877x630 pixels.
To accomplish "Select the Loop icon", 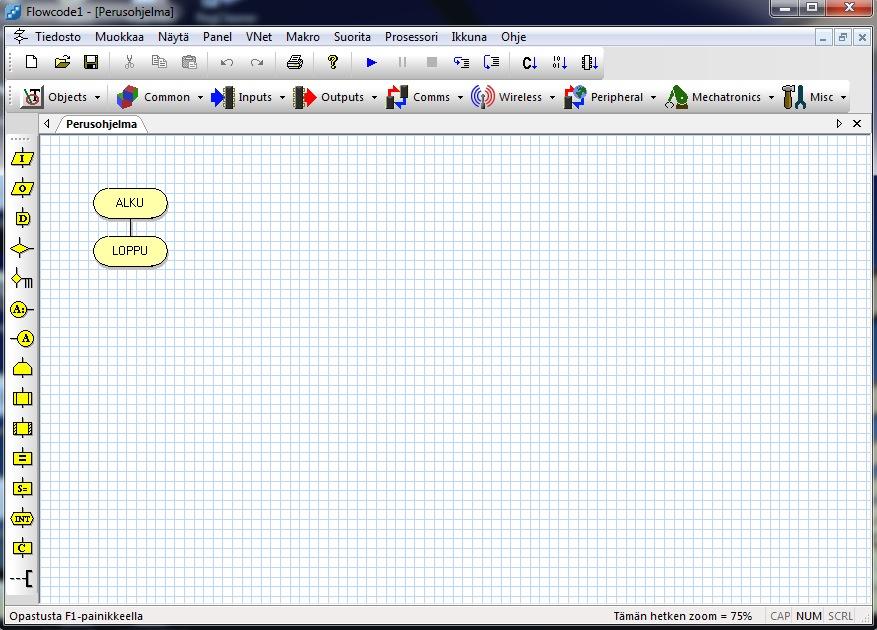I will [22, 369].
